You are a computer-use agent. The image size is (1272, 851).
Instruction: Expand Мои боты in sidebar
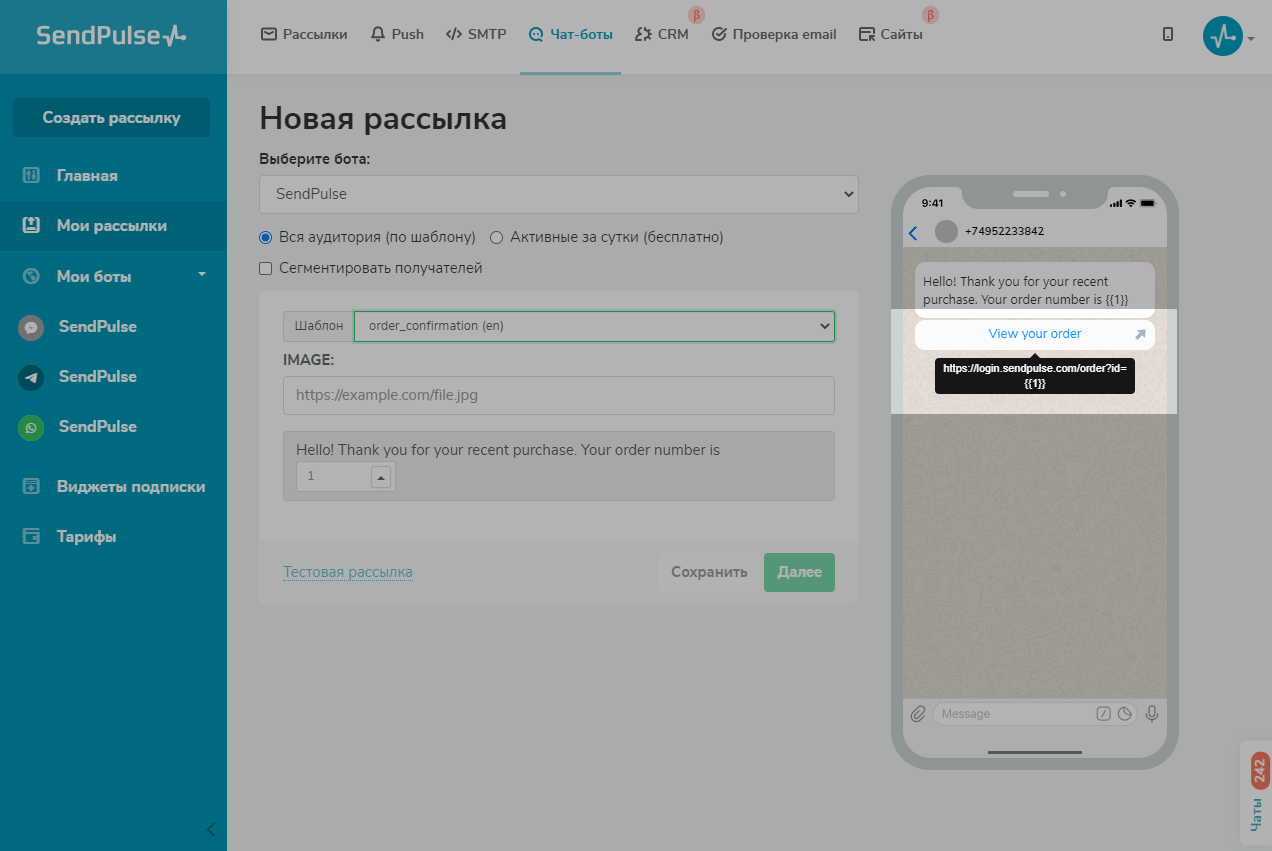tap(113, 276)
